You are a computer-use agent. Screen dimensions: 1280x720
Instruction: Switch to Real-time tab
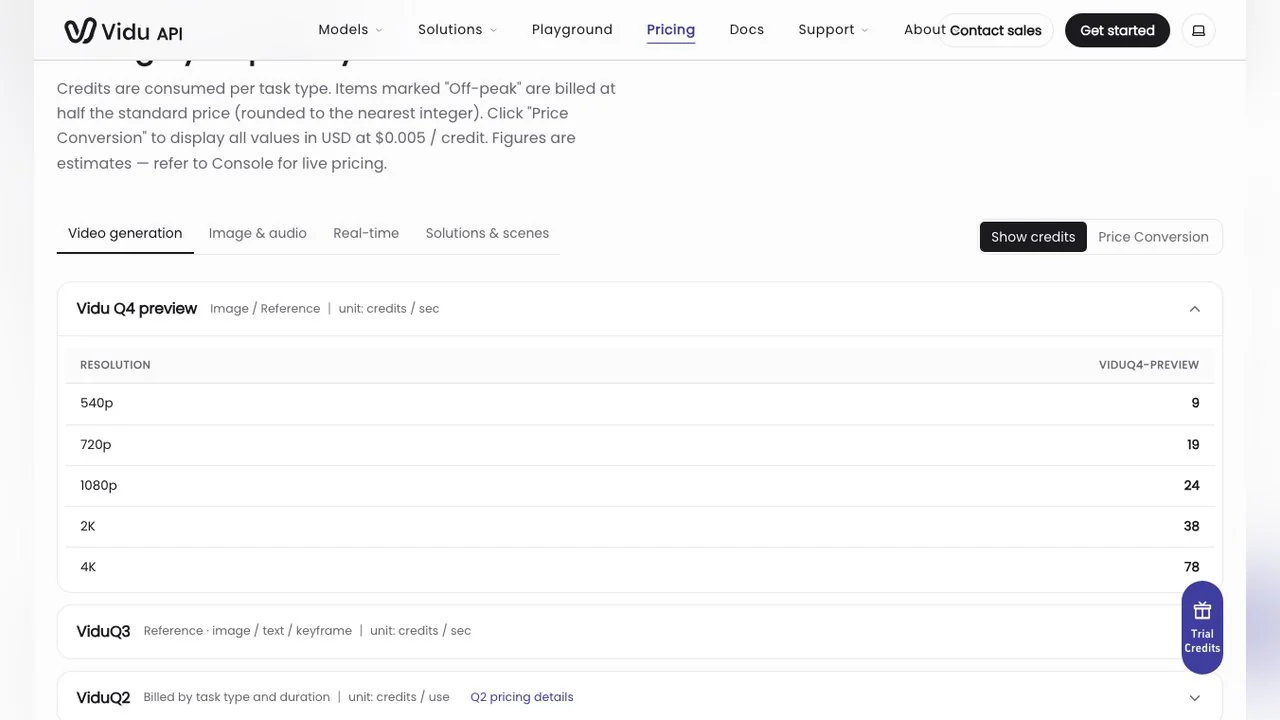coord(366,233)
